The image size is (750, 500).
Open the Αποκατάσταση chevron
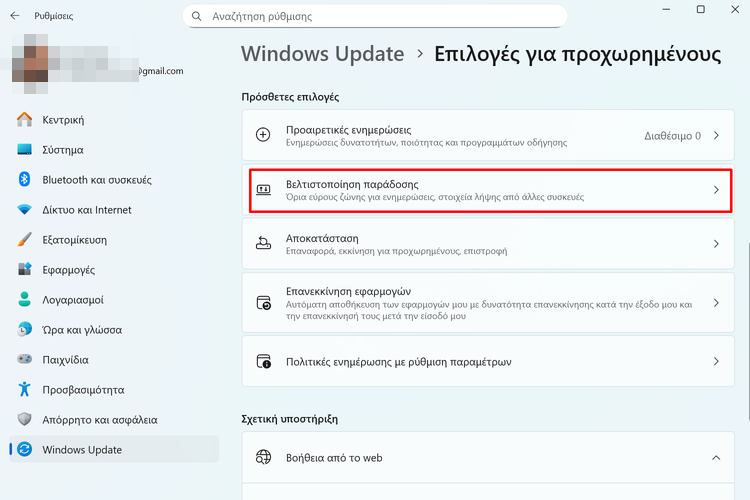coord(716,244)
